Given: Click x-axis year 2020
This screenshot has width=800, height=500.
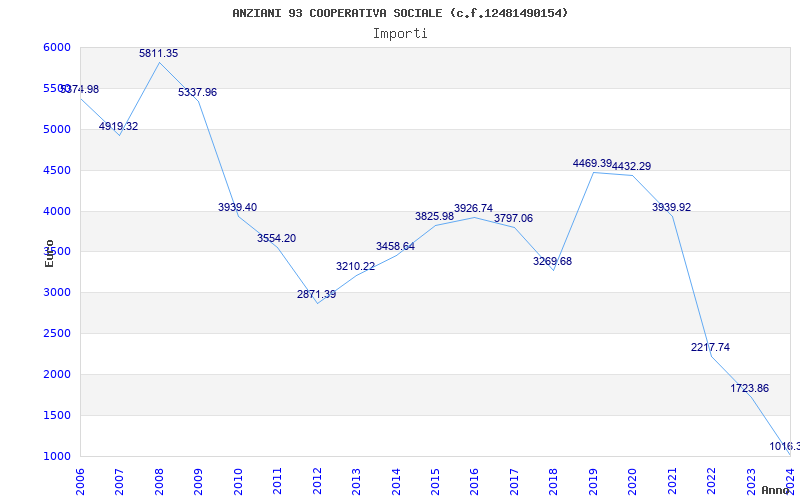Looking at the screenshot, I should click(x=633, y=482).
